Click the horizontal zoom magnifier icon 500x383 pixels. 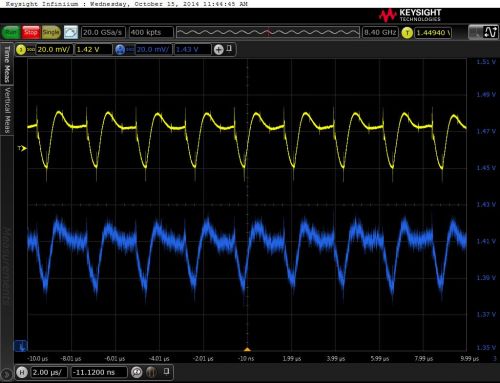tap(137, 372)
